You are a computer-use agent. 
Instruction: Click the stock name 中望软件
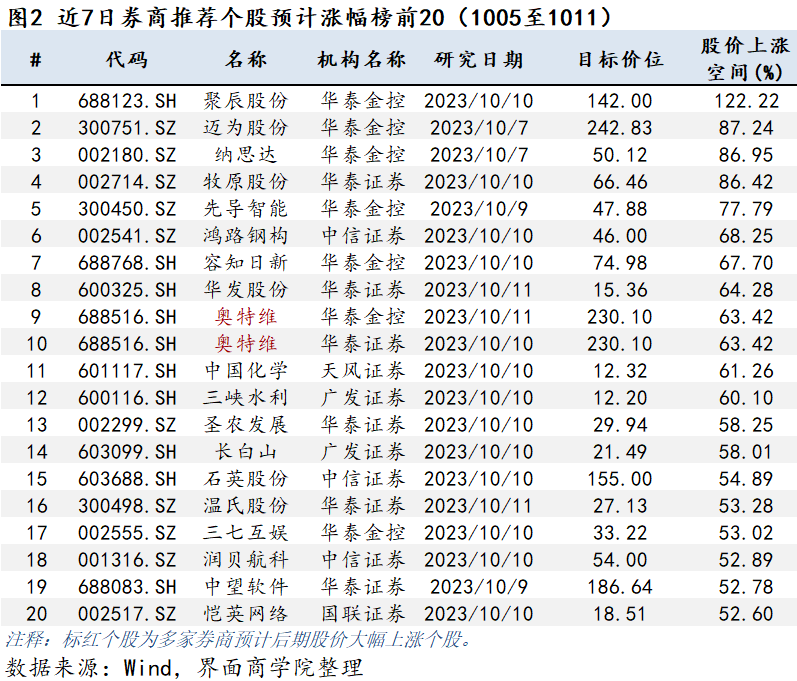coord(246,586)
